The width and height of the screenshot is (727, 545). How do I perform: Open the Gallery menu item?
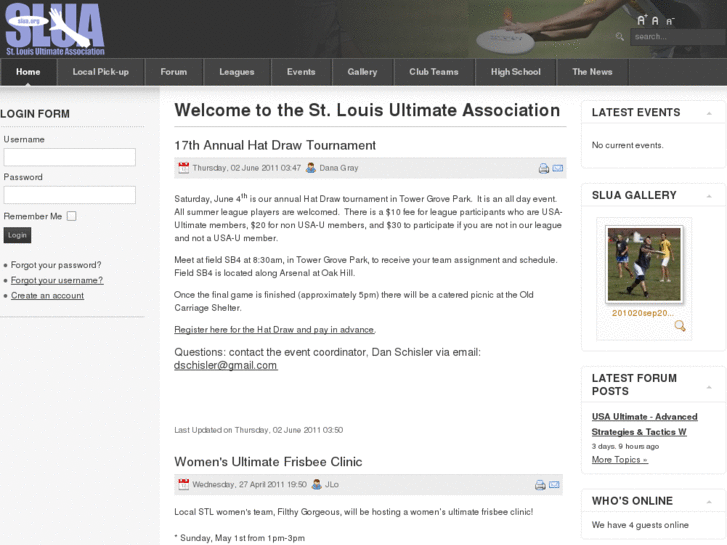[363, 72]
